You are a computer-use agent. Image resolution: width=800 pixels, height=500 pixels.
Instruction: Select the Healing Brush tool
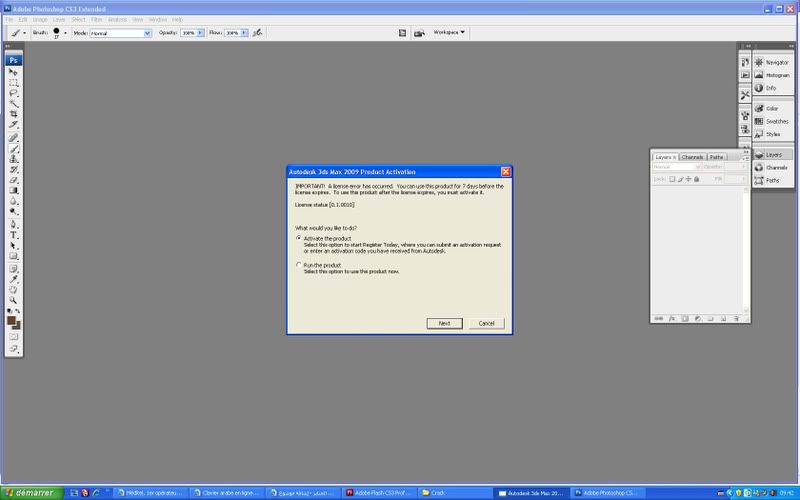pos(14,137)
